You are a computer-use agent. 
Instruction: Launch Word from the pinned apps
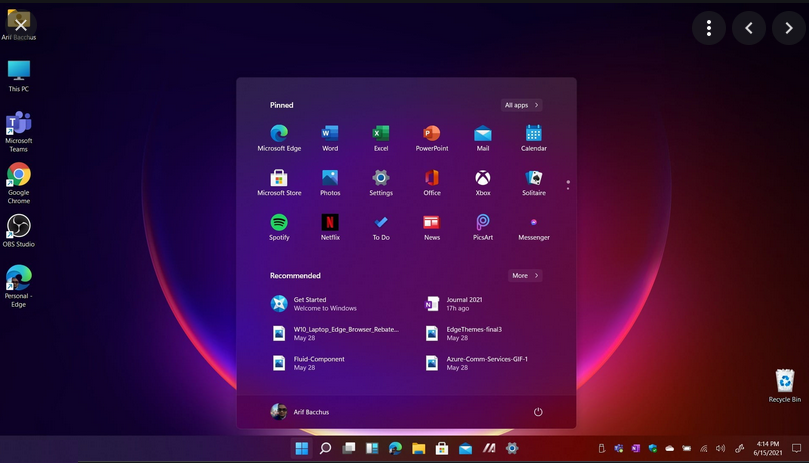330,138
